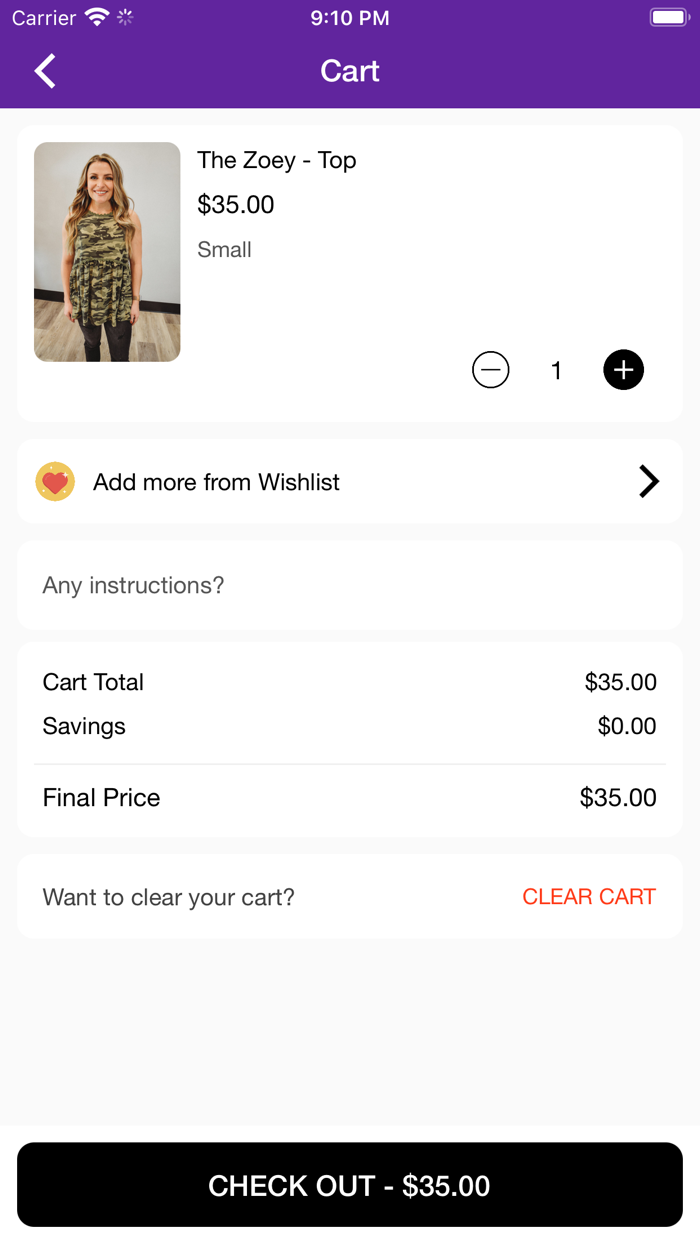This screenshot has width=700, height=1244.
Task: Tap the Small size label
Action: click(224, 250)
